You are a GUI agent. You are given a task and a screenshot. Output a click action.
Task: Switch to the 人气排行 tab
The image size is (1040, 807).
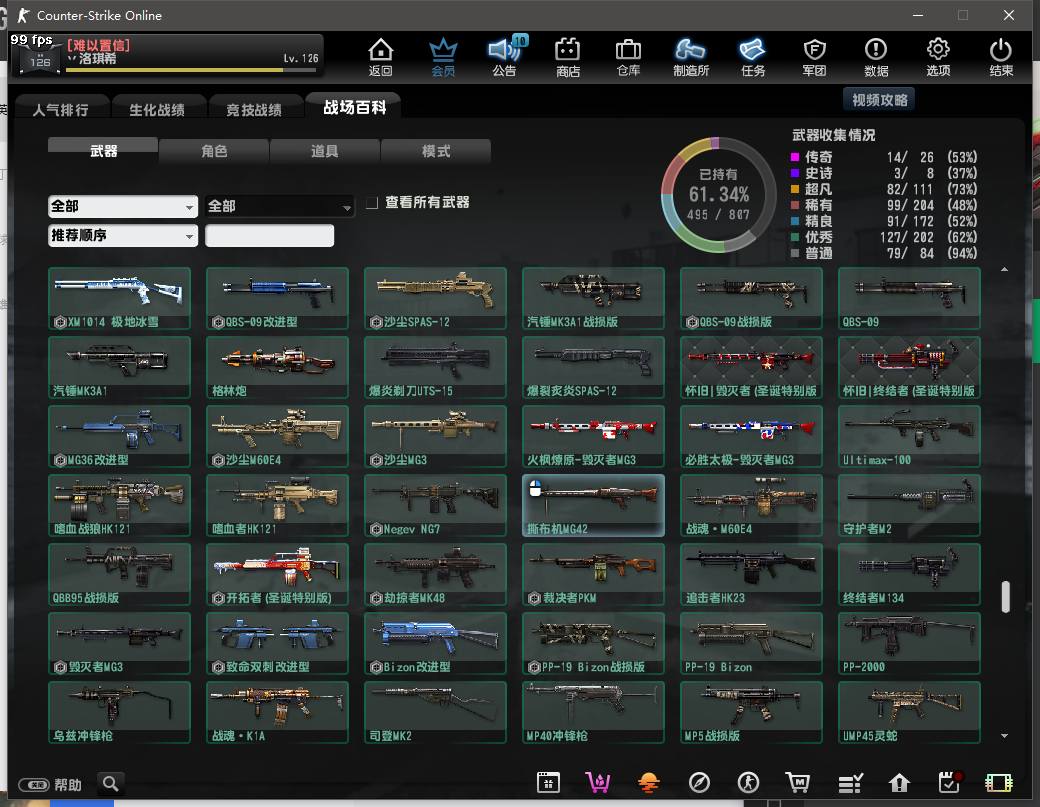point(60,109)
